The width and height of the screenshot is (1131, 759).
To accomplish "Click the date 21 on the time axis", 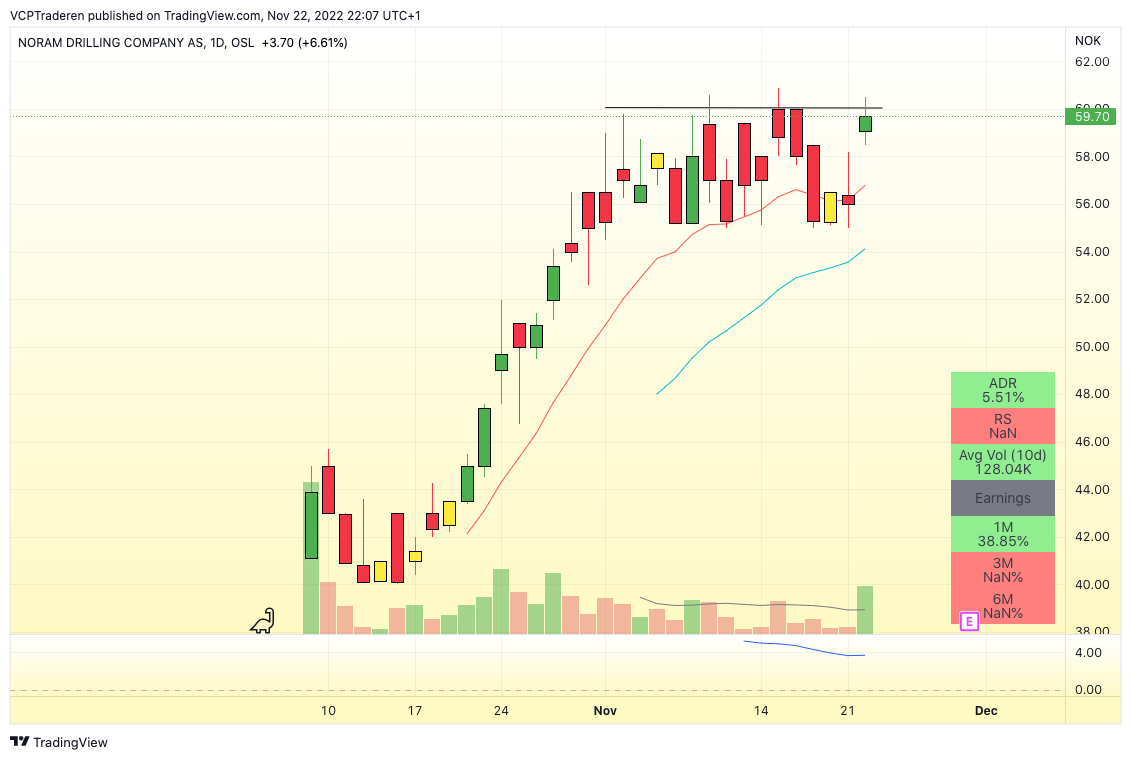I will tap(848, 711).
